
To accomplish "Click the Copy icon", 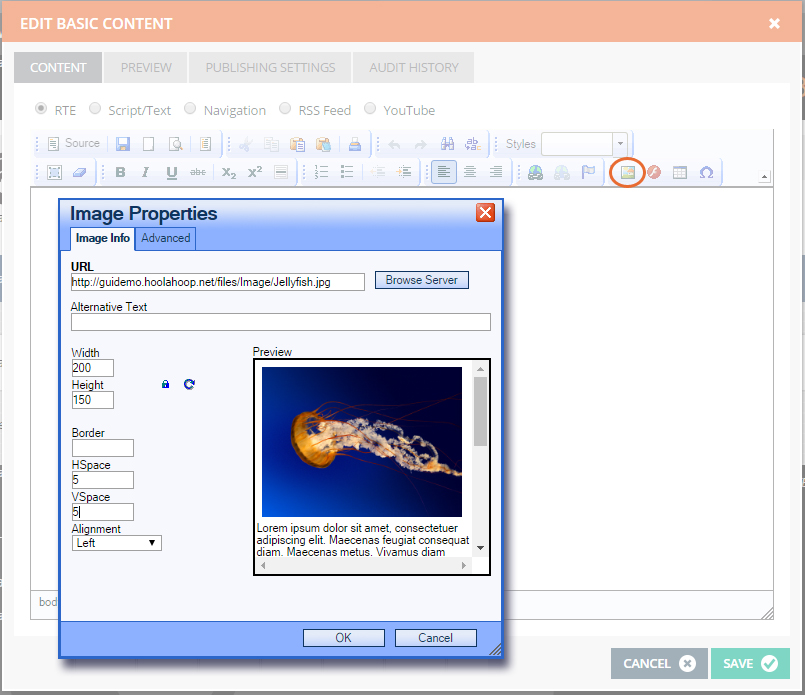I will tap(271, 144).
